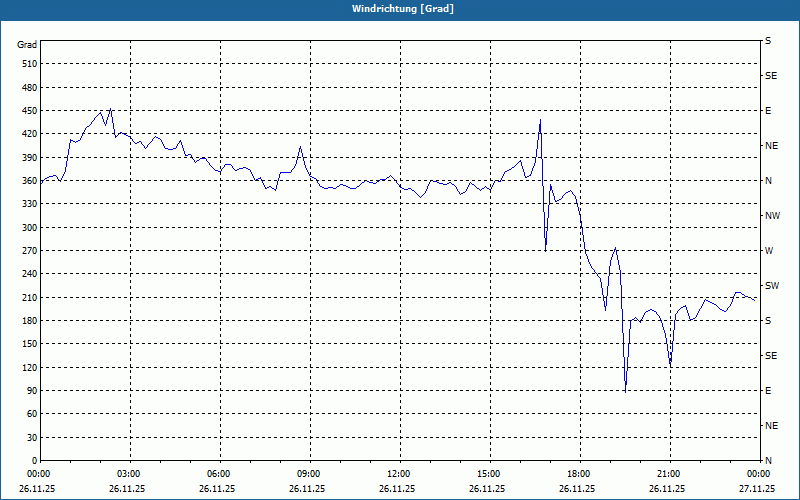Pick the 360 label on degree axis
This screenshot has height=500, width=800.
[30, 181]
